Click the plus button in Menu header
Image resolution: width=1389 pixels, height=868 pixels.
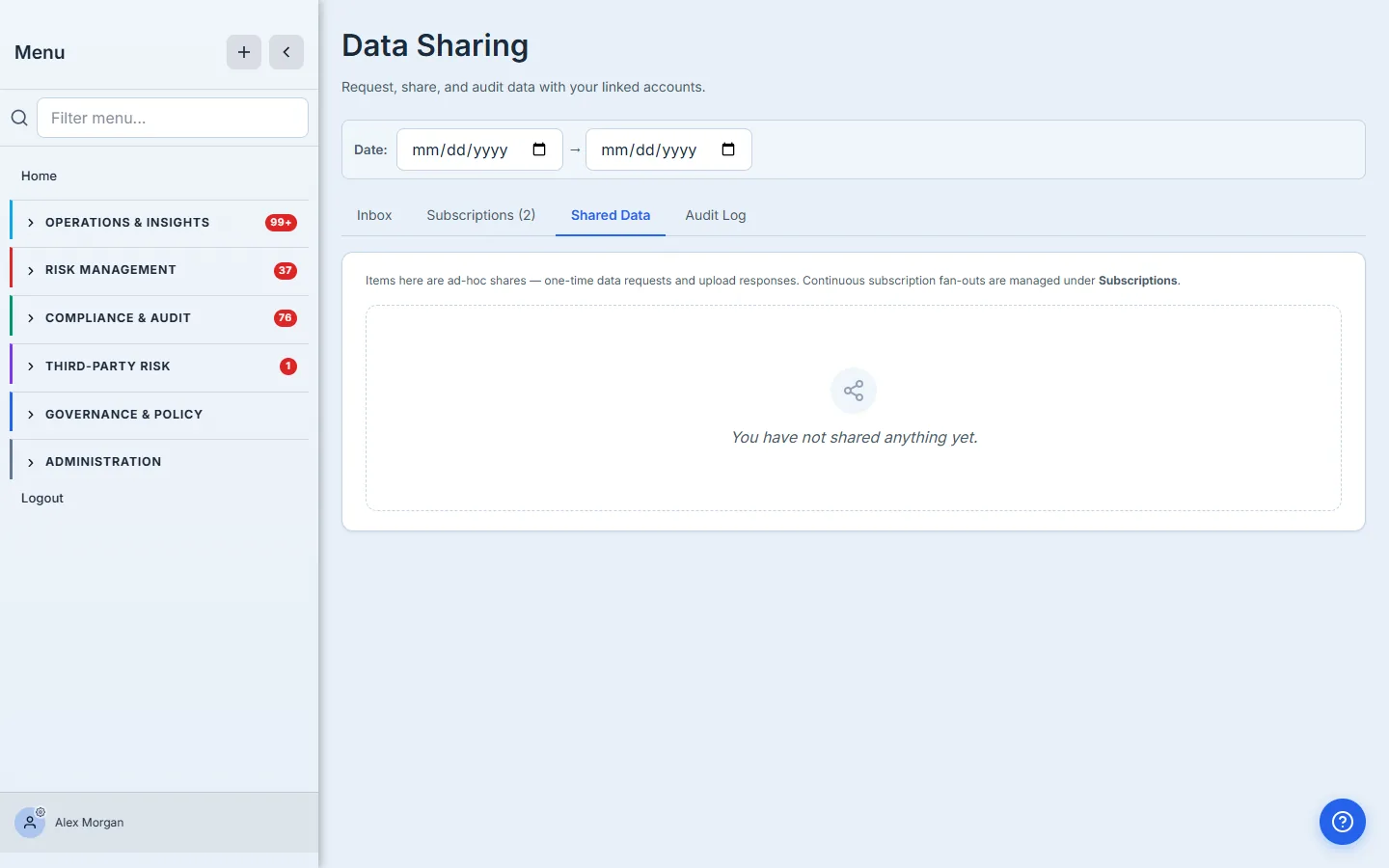pyautogui.click(x=244, y=52)
